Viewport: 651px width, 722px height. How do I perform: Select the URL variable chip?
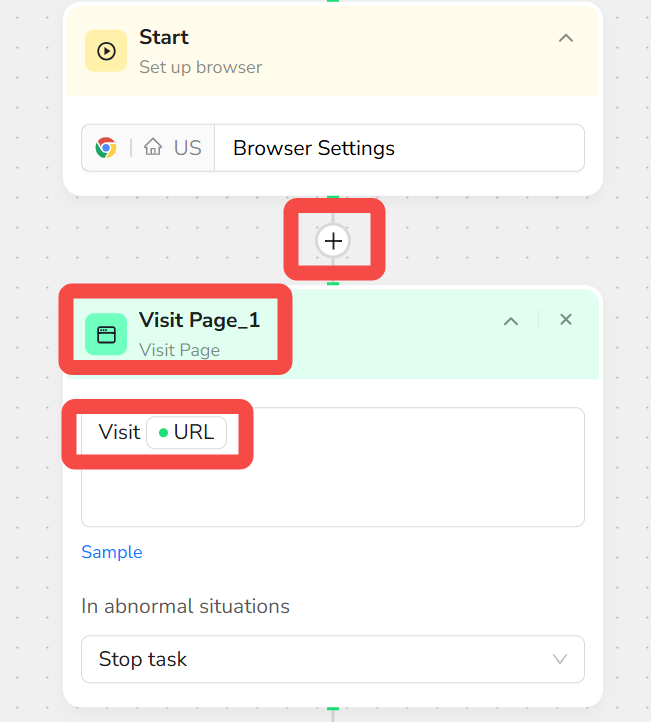[186, 432]
